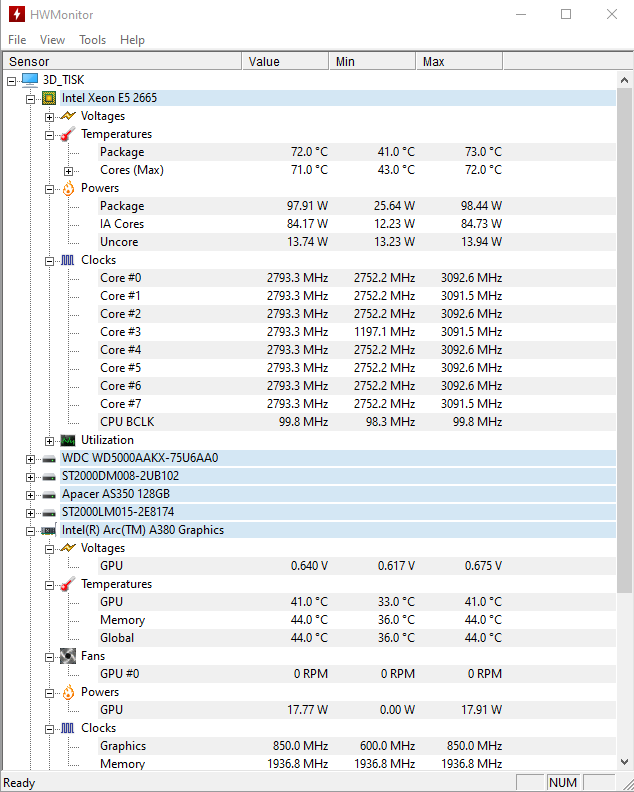Click the Value column header
Viewport: 634px width, 792px height.
tap(285, 62)
